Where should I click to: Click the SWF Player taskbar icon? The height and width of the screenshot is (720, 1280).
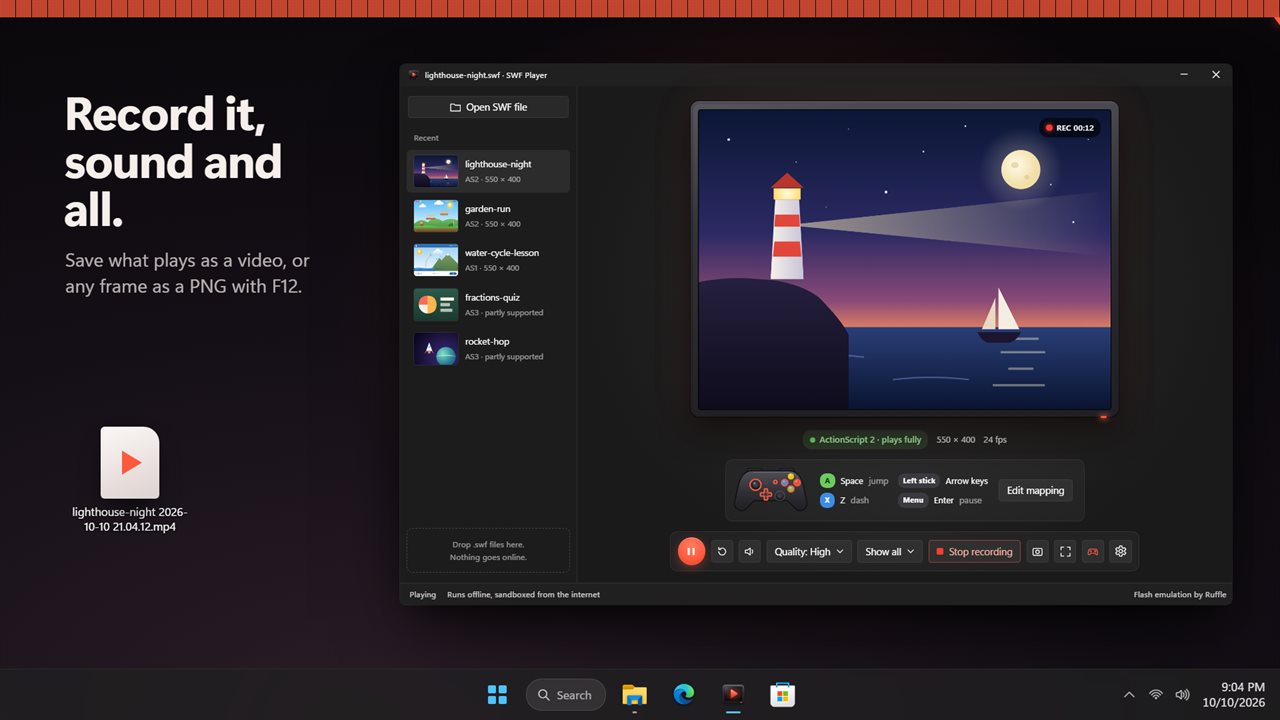(x=733, y=695)
